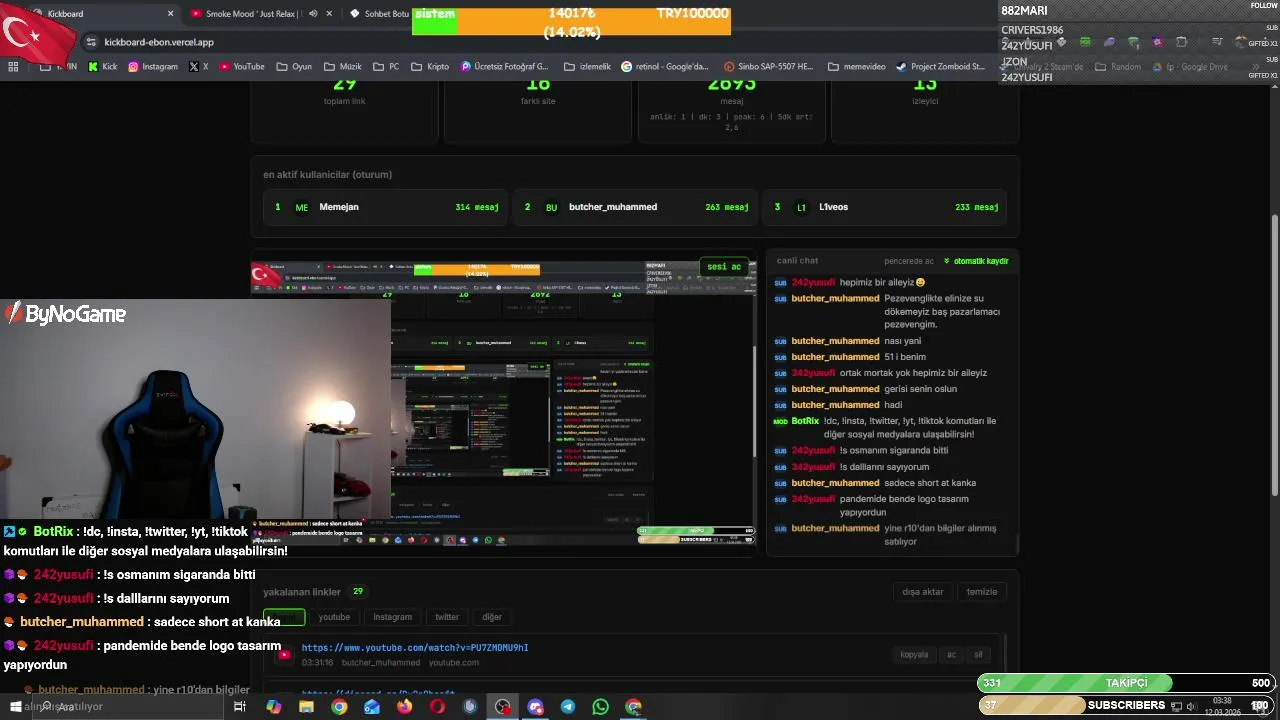
Task: Click 'sil' for the YouTube link
Action: [978, 655]
